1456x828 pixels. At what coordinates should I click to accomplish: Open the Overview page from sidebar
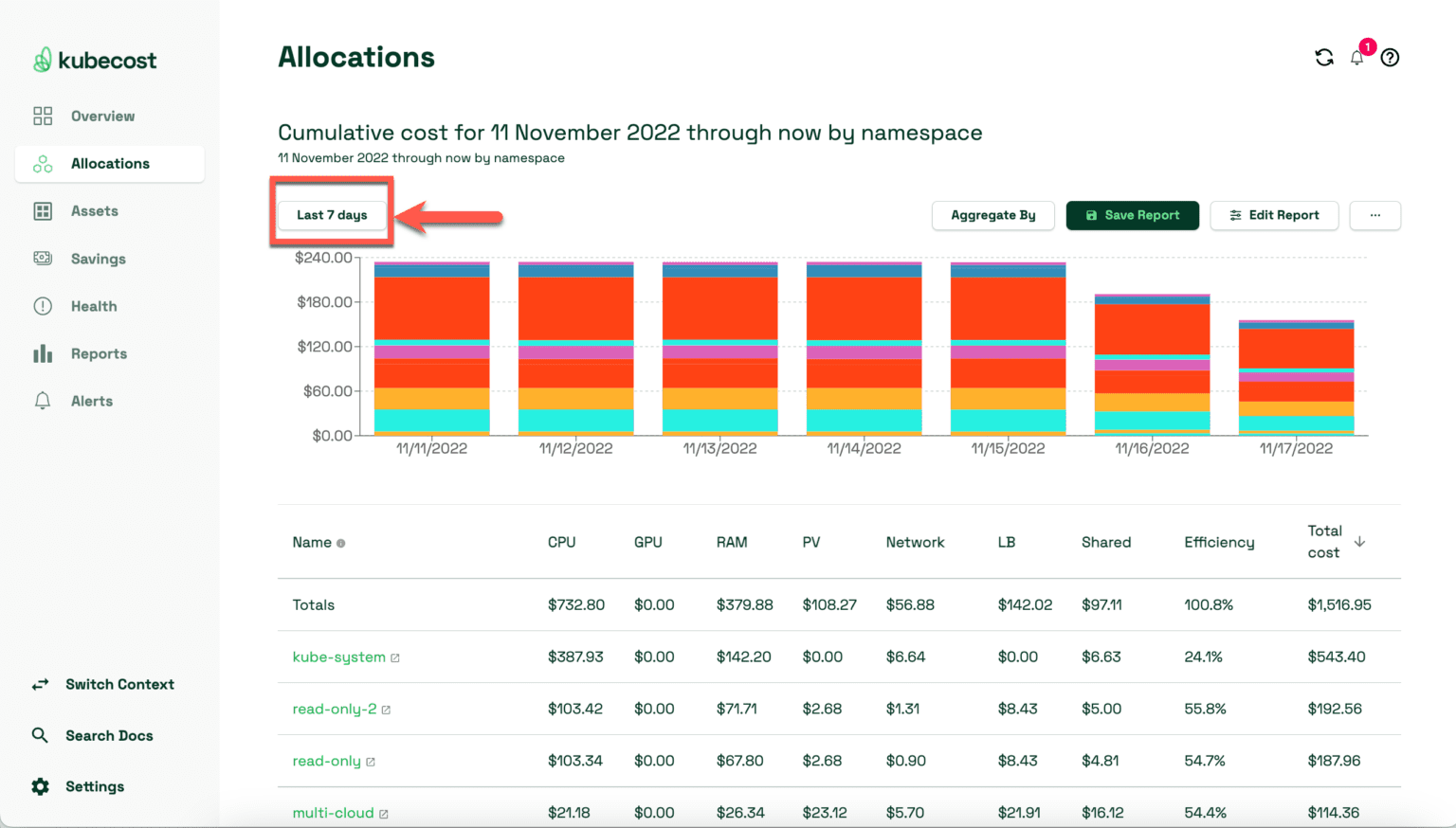coord(101,116)
